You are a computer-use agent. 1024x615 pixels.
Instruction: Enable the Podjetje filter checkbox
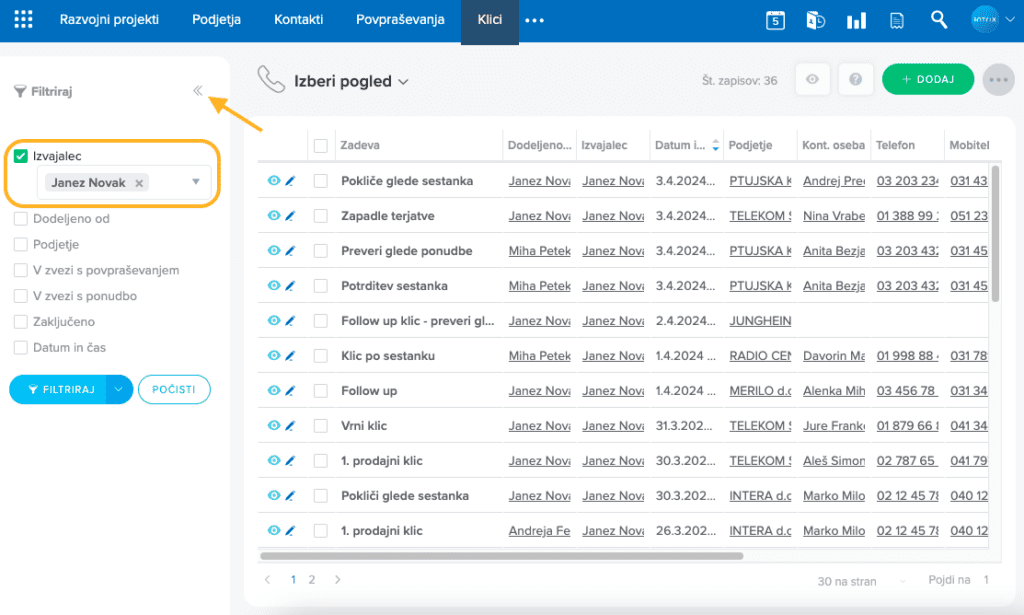point(21,244)
